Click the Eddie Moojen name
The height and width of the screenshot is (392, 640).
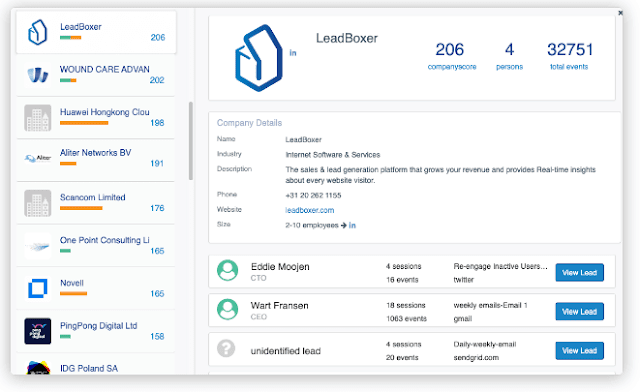tap(280, 267)
